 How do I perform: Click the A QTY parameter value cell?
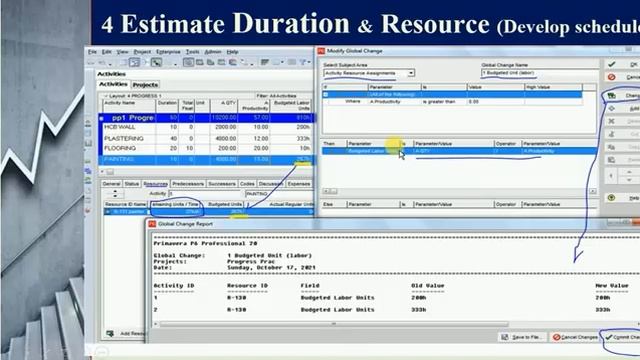click(453, 151)
